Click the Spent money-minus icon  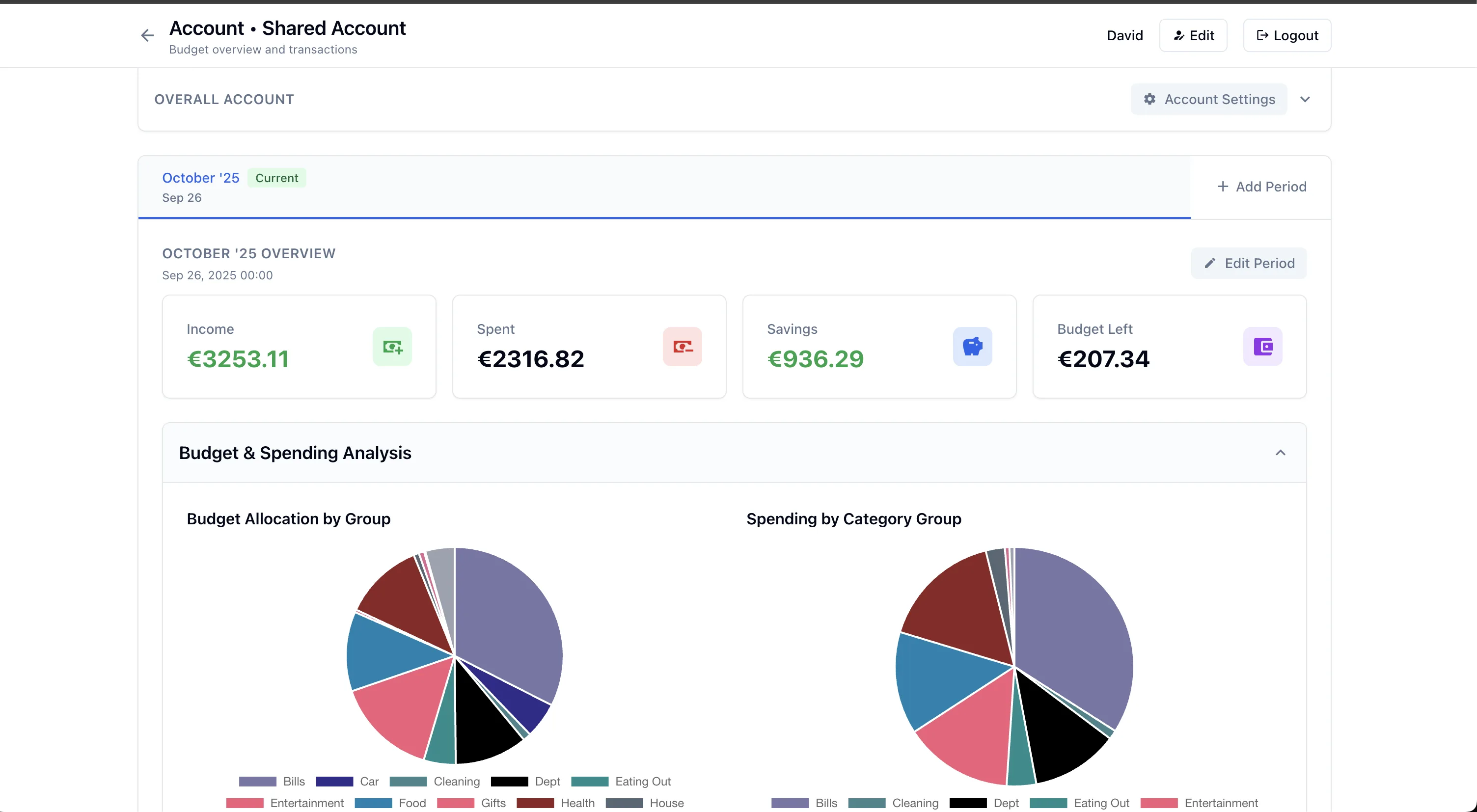click(683, 347)
